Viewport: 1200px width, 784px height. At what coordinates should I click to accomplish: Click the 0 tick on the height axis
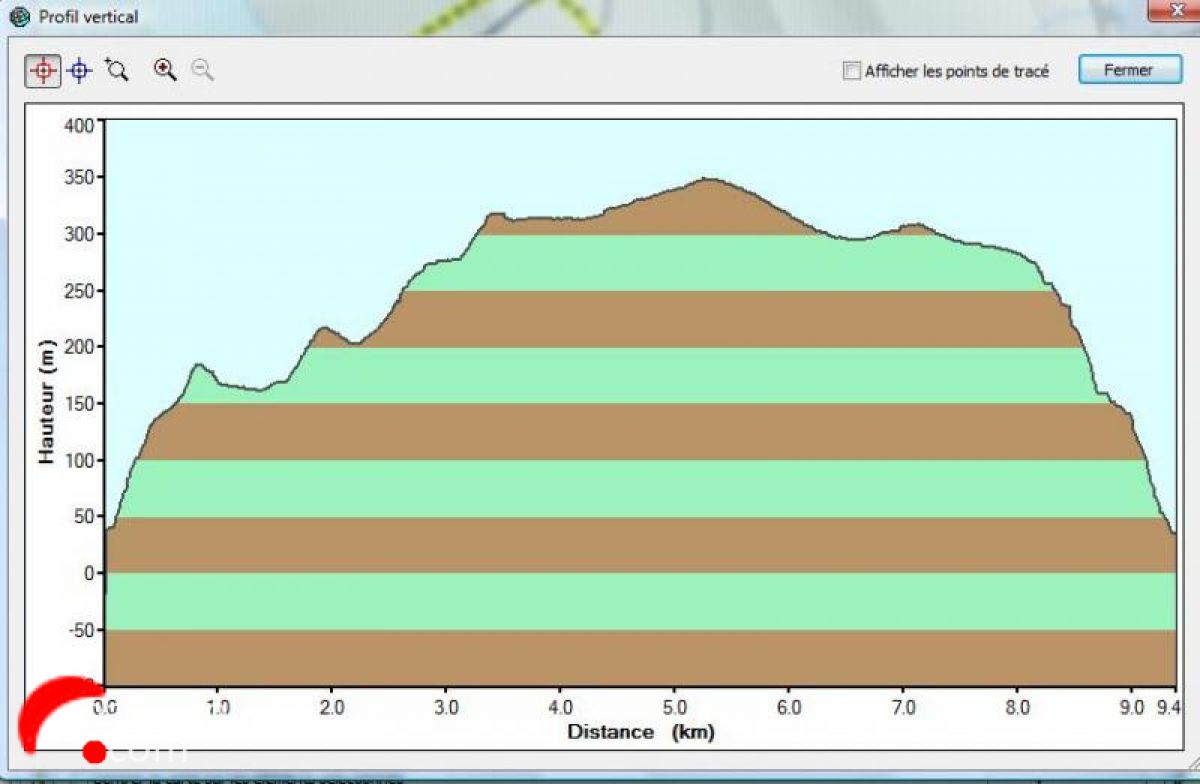coord(88,574)
